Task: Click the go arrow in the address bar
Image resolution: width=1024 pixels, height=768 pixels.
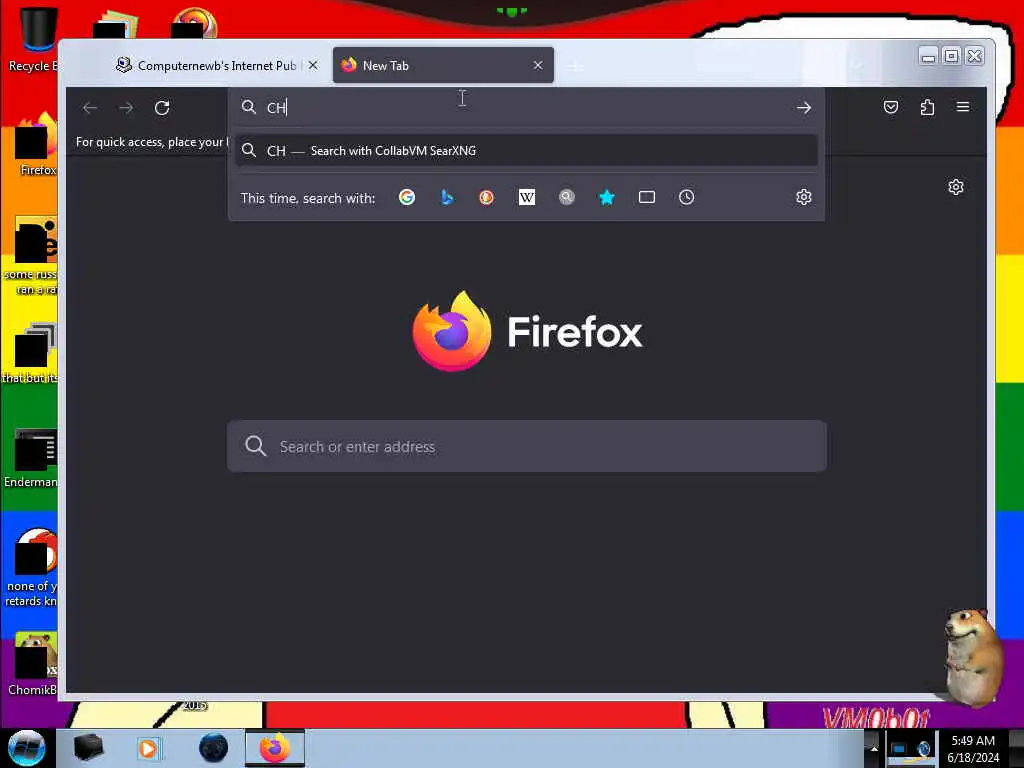Action: pos(804,108)
